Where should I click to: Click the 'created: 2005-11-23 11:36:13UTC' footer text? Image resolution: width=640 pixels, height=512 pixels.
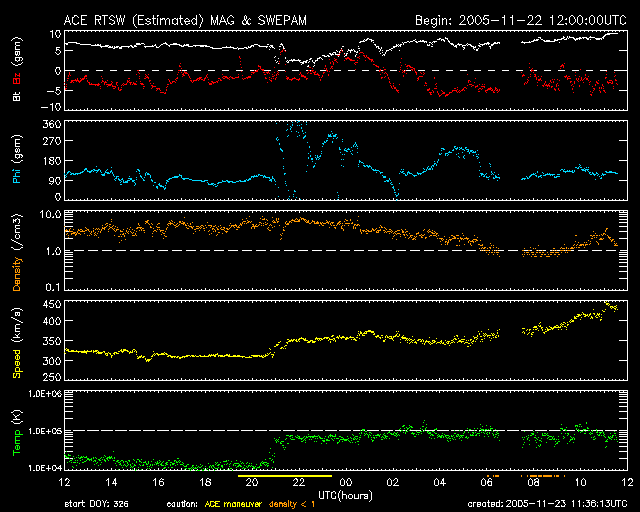click(547, 504)
